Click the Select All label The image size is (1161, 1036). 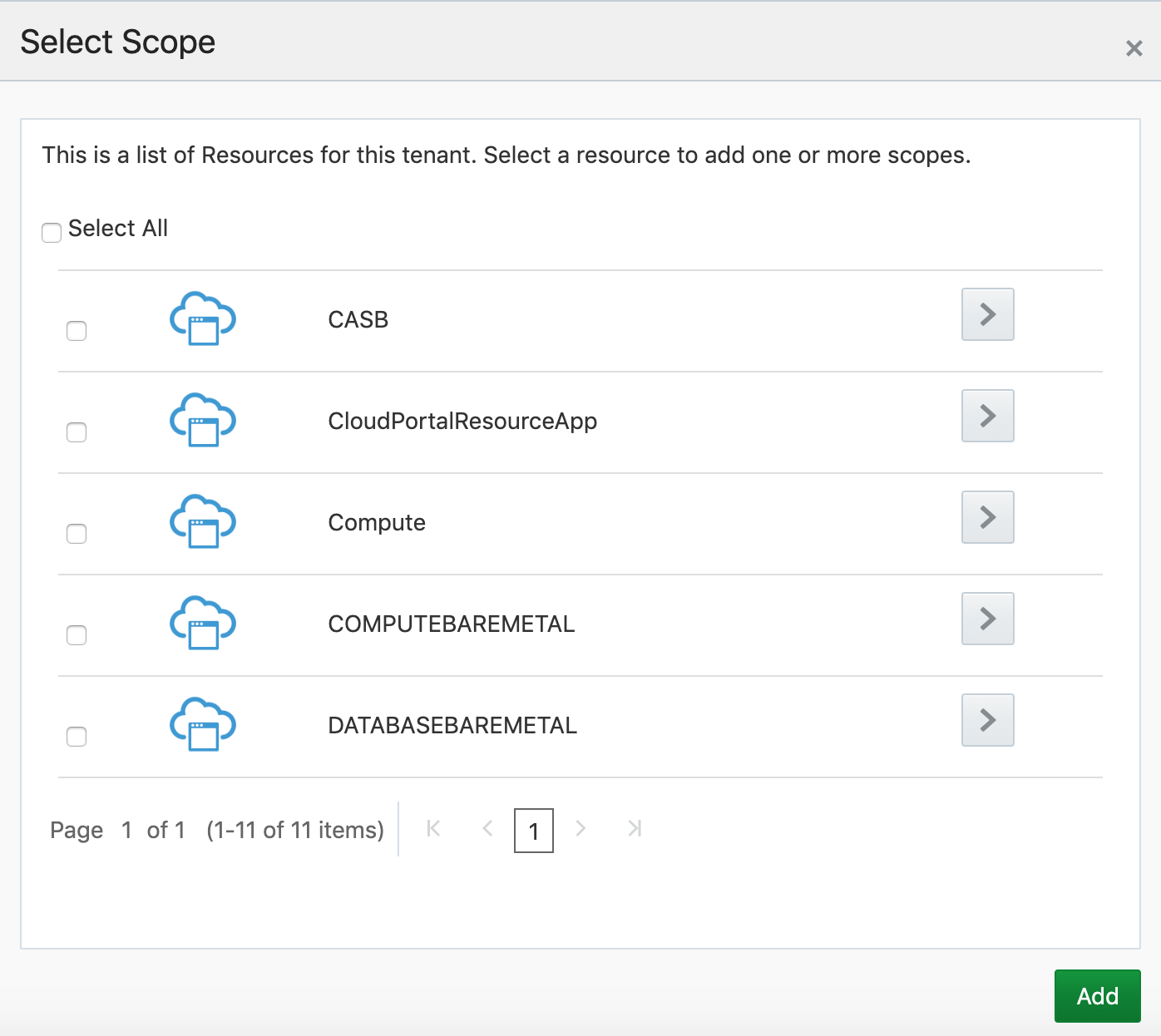[x=118, y=228]
